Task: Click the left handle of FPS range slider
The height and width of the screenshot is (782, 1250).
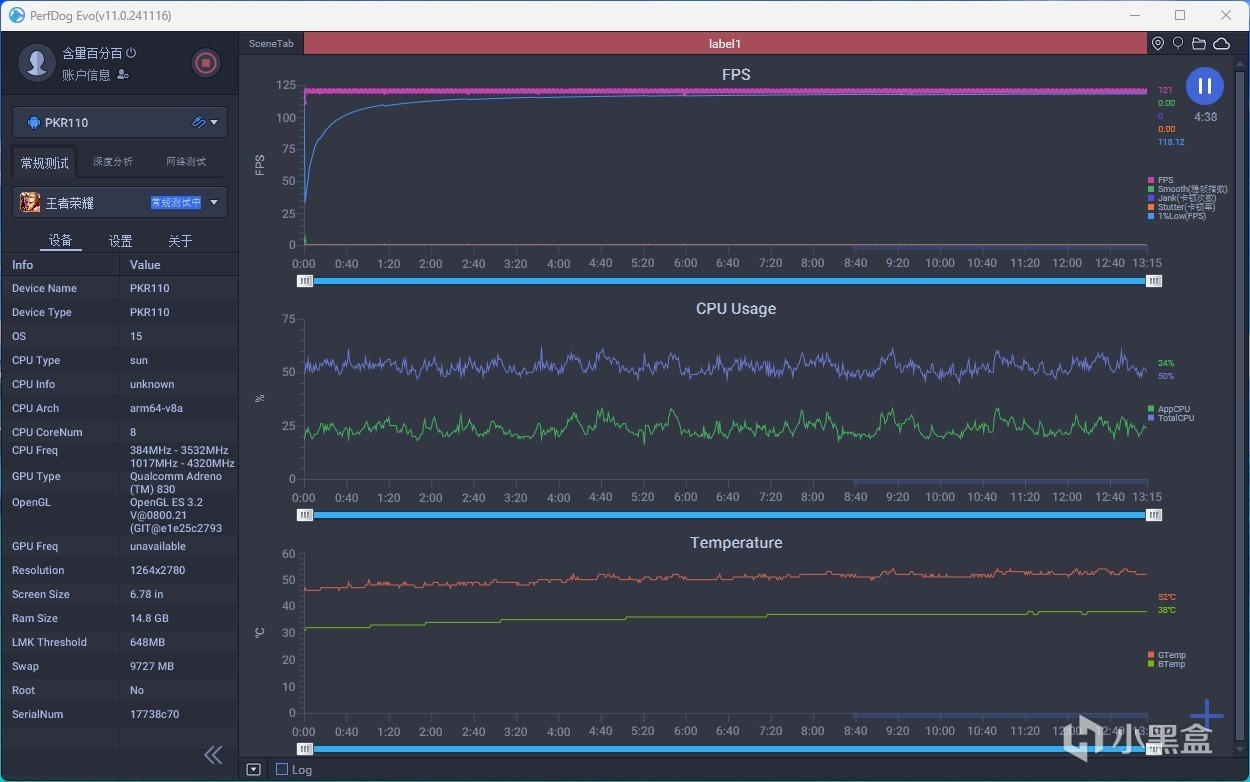Action: pos(305,281)
